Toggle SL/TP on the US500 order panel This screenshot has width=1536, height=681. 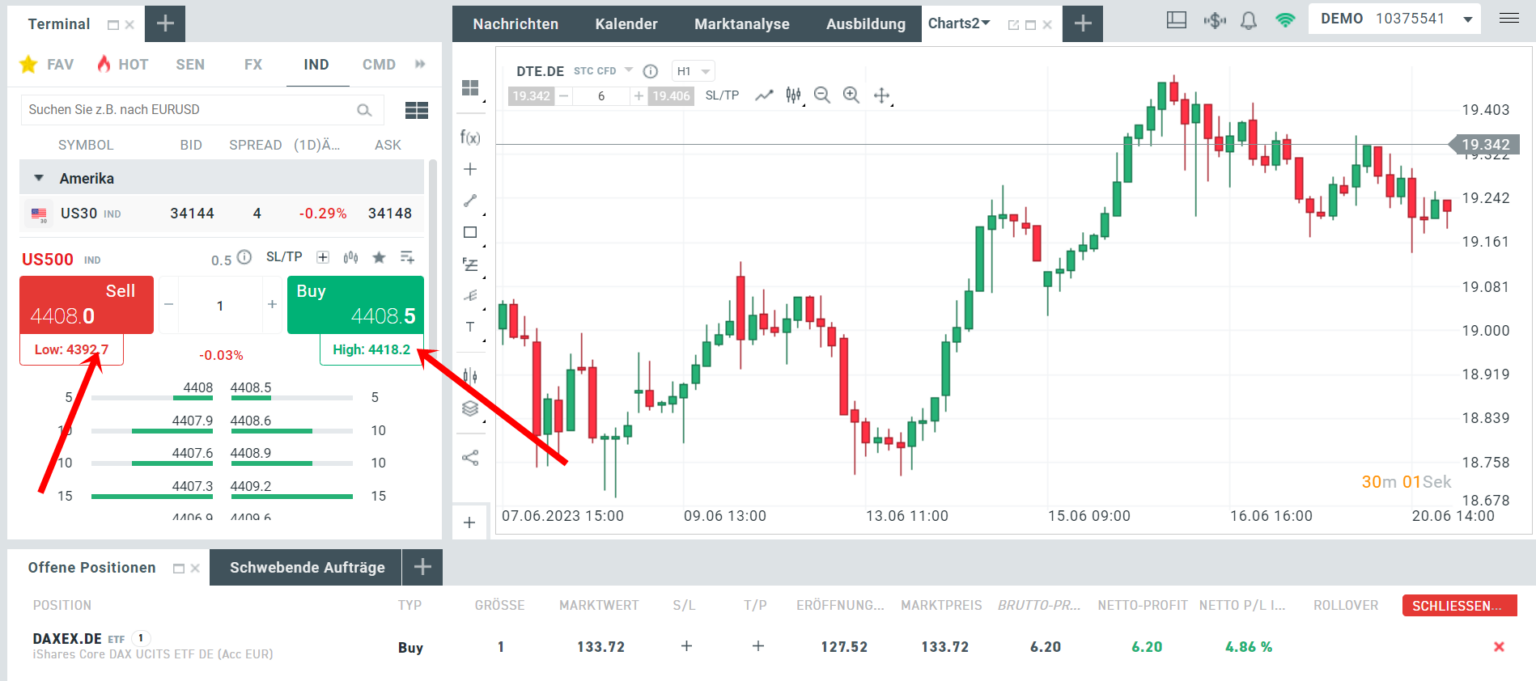pos(283,256)
